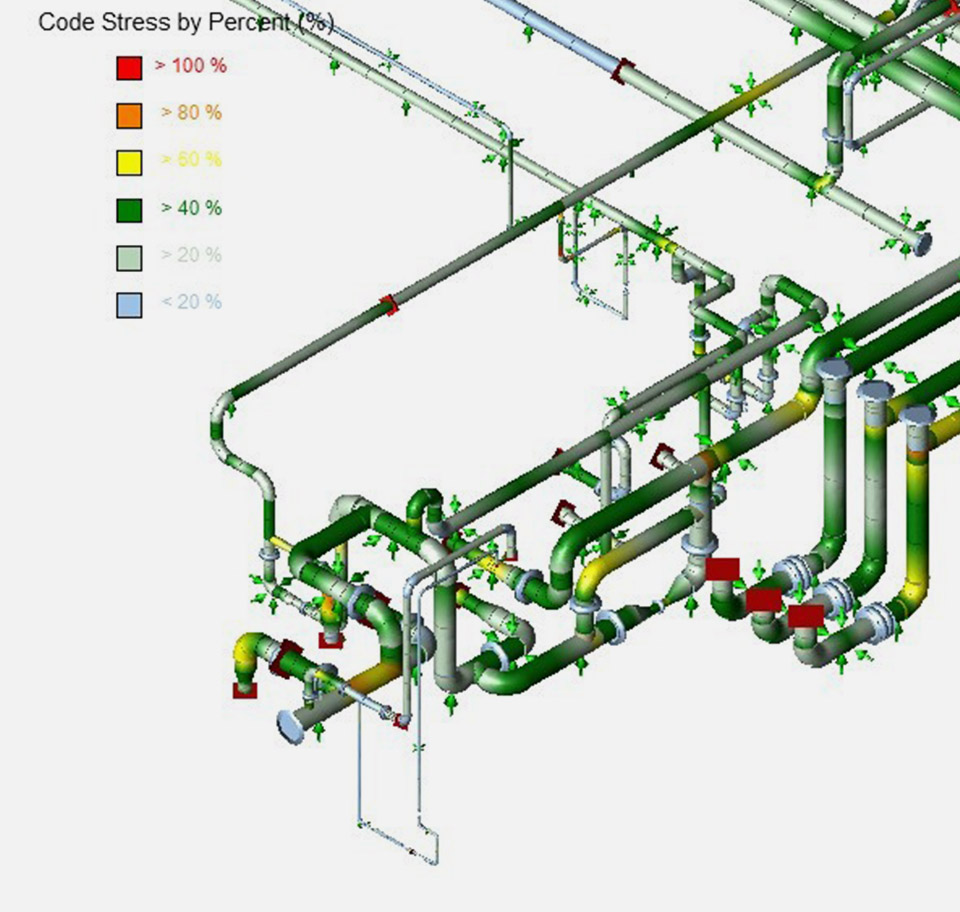Viewport: 960px width, 912px height.
Task: Click the "> 100 %" legend label
Action: click(190, 66)
